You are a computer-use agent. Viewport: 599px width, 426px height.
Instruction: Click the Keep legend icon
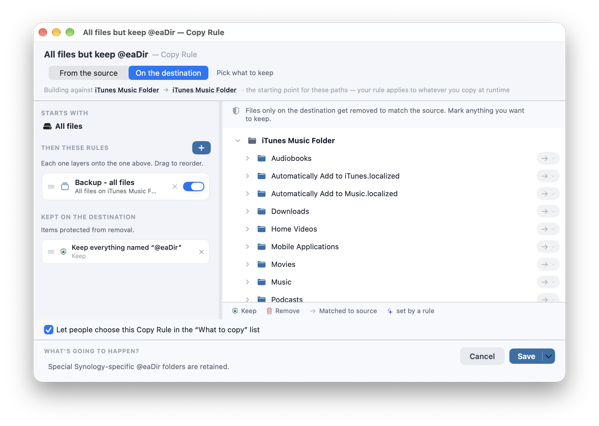(x=235, y=311)
